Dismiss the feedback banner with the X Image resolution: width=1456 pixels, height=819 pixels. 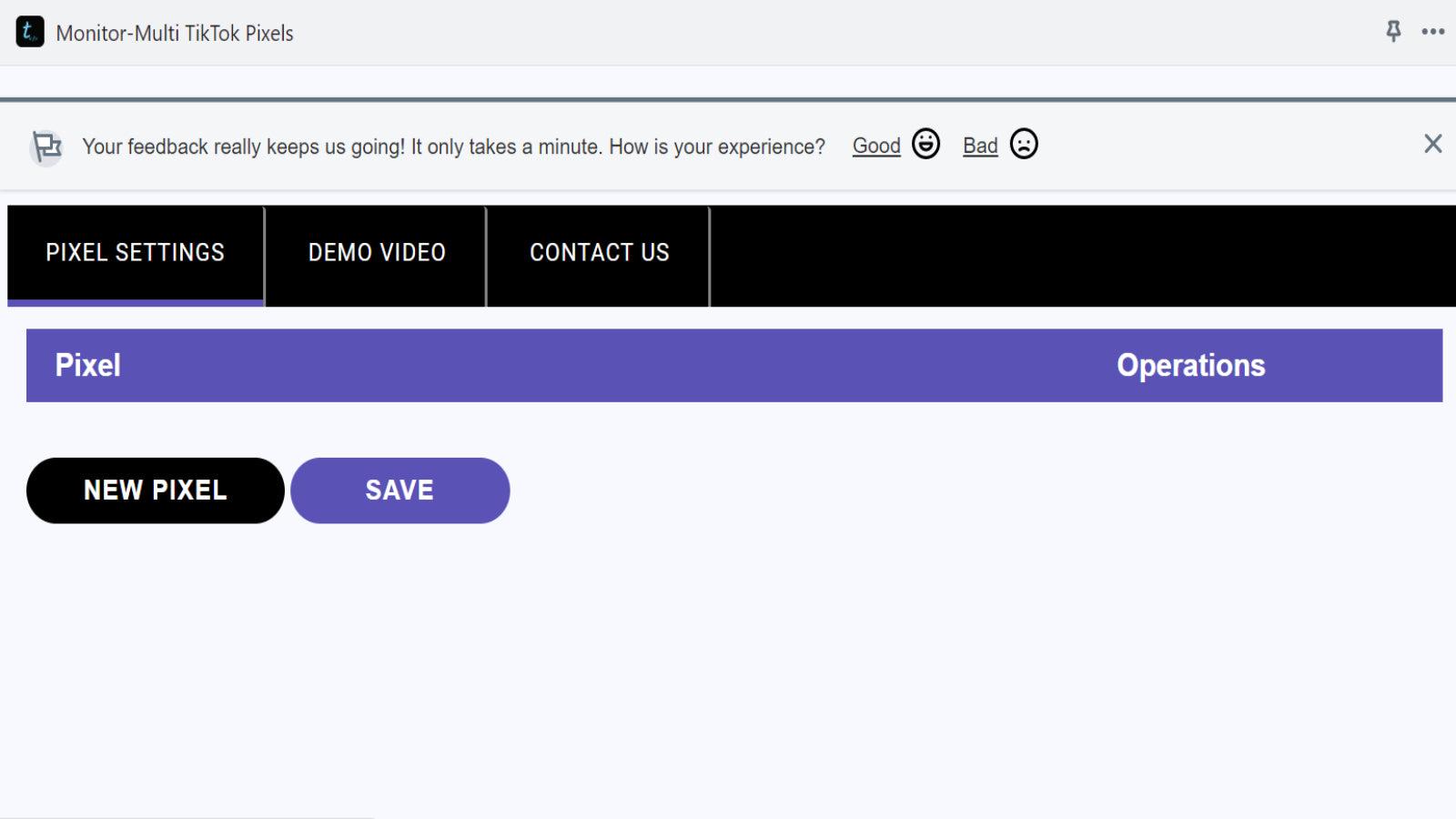1432,144
